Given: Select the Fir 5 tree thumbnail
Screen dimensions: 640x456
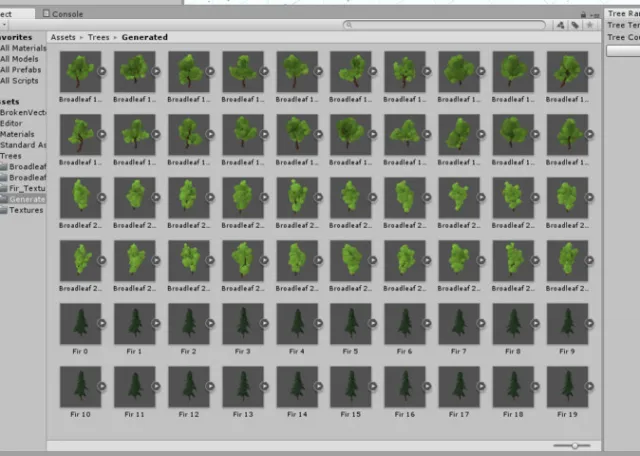Looking at the screenshot, I should pyautogui.click(x=351, y=324).
